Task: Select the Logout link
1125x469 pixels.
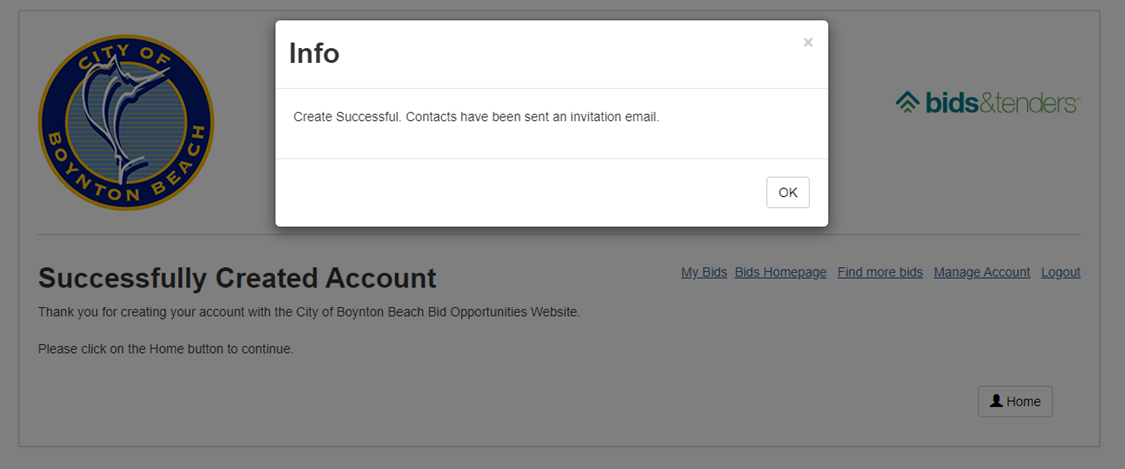Action: pos(1060,273)
